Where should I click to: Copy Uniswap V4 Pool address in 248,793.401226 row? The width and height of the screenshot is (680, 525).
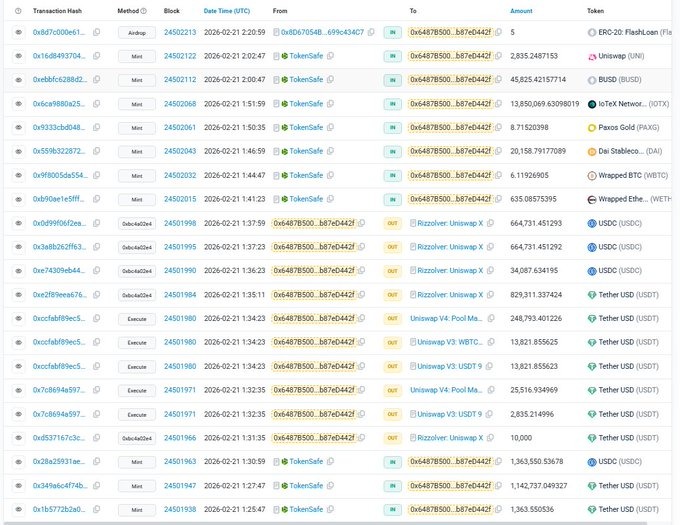pos(491,318)
